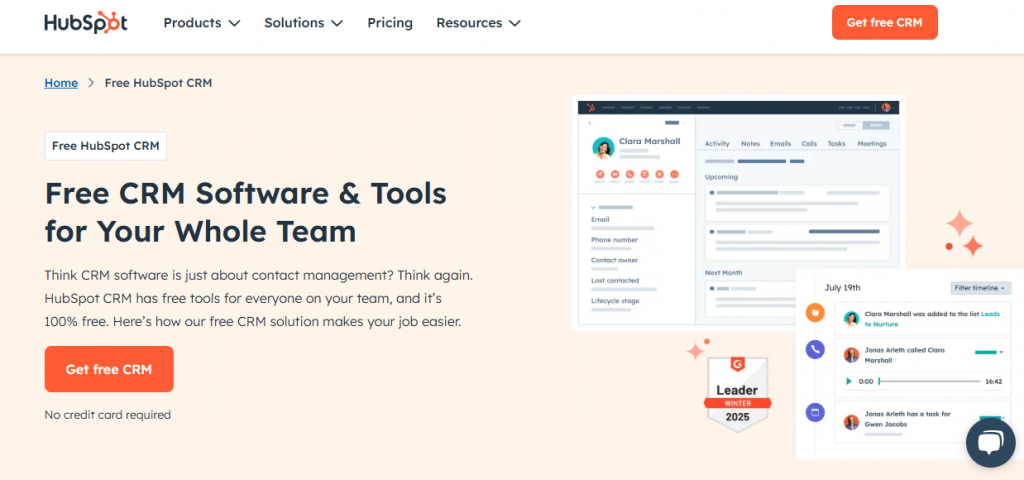1024x480 pixels.
Task: Click HubSpot sprocket icon in mockup top bar
Action: (591, 107)
